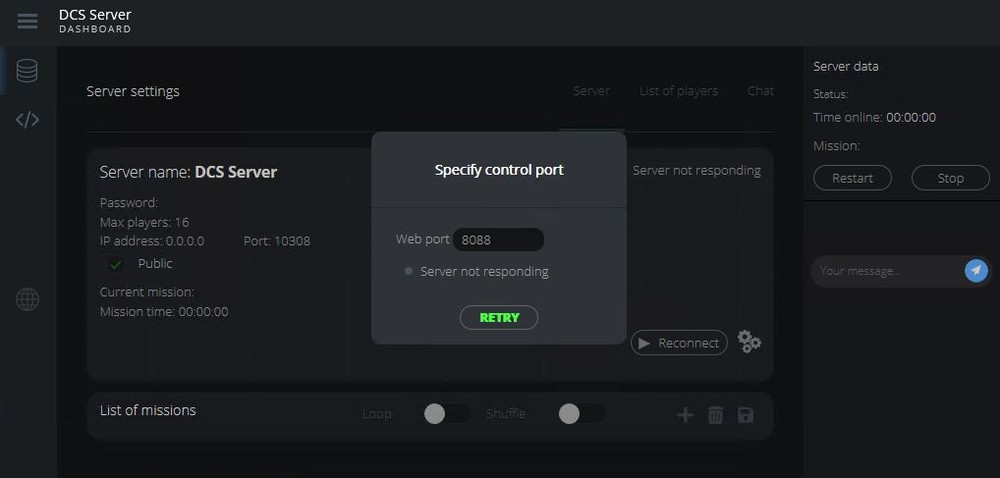This screenshot has width=1000, height=478.
Task: Enable the Loop toggle
Action: click(x=446, y=414)
